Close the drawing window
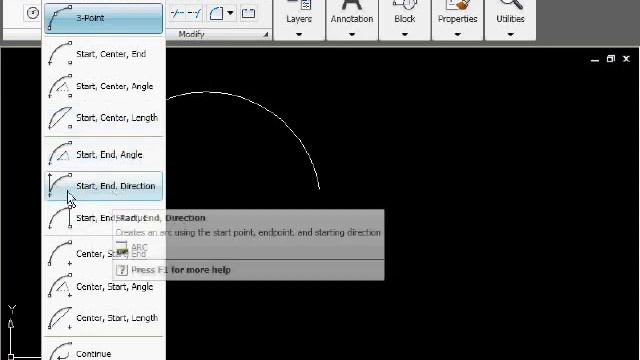 point(626,59)
